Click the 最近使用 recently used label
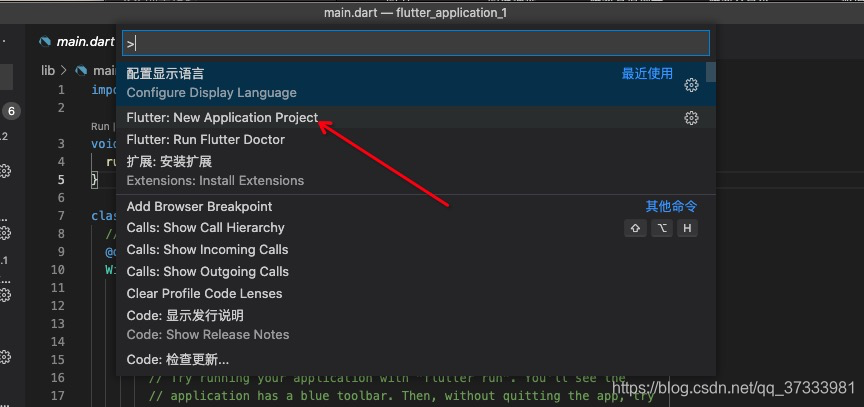This screenshot has width=864, height=407. point(647,74)
